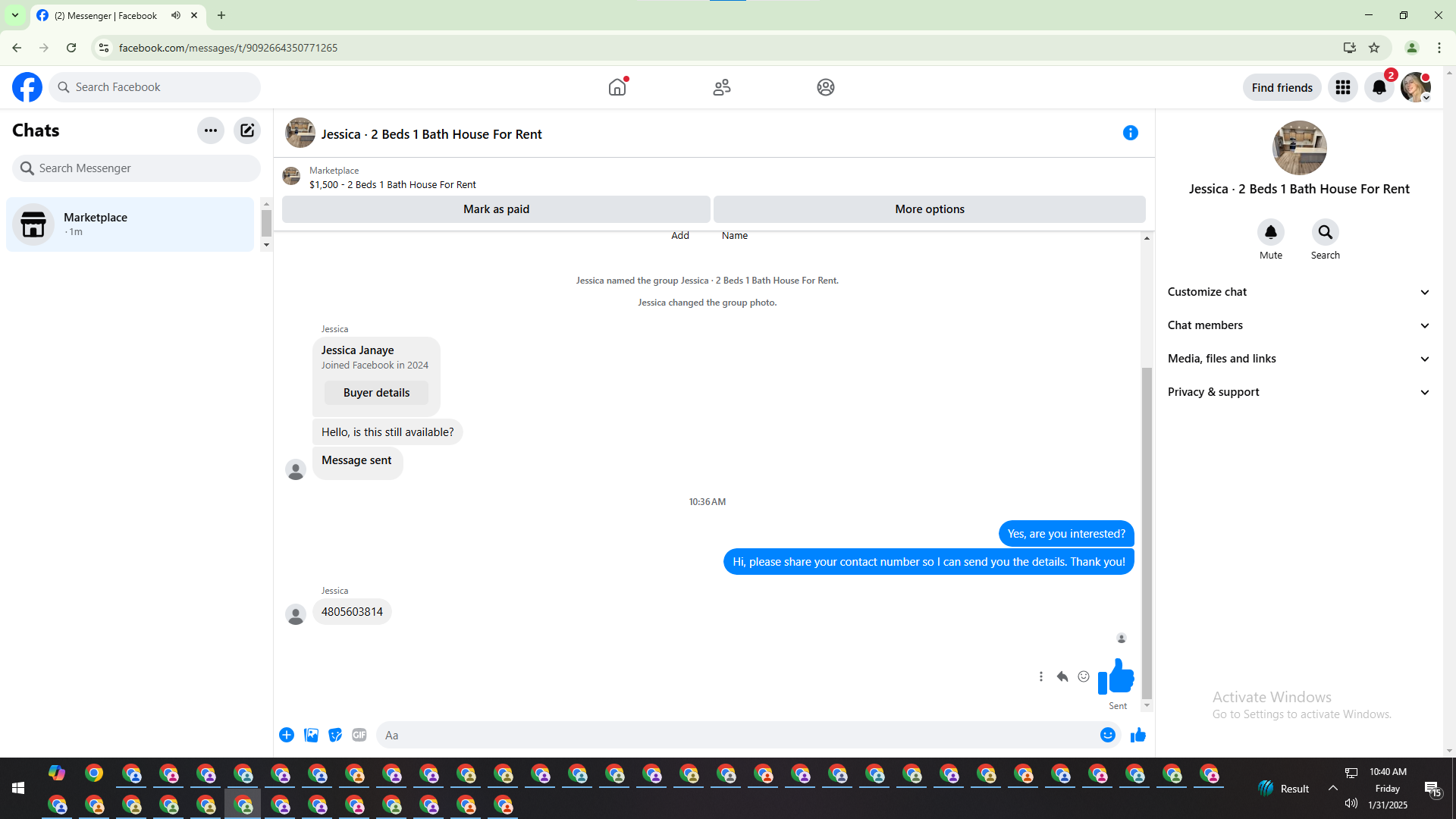Viewport: 1456px width, 819px height.
Task: Open Chrome's three-dot menu
Action: [1439, 48]
